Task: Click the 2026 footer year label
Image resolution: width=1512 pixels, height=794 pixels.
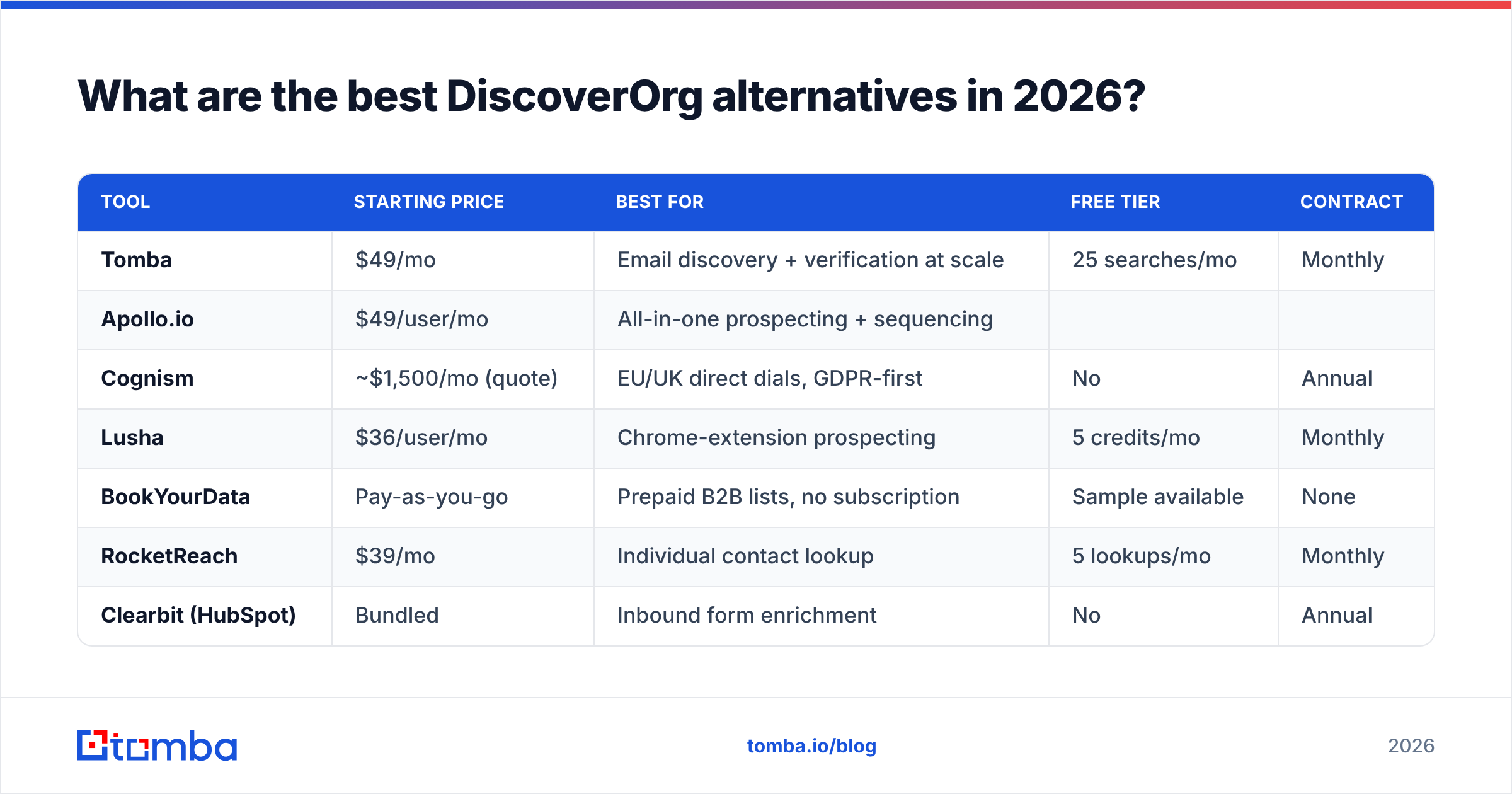Action: tap(1411, 745)
